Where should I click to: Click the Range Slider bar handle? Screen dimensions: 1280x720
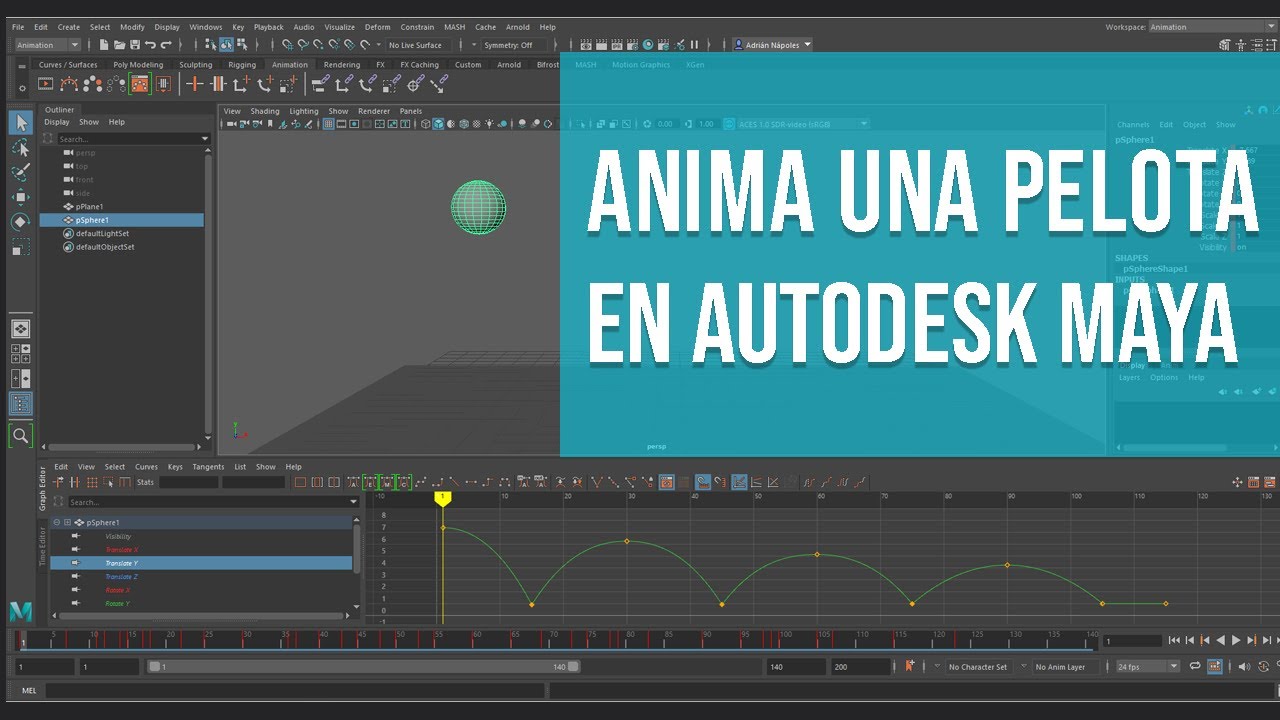[x=364, y=666]
